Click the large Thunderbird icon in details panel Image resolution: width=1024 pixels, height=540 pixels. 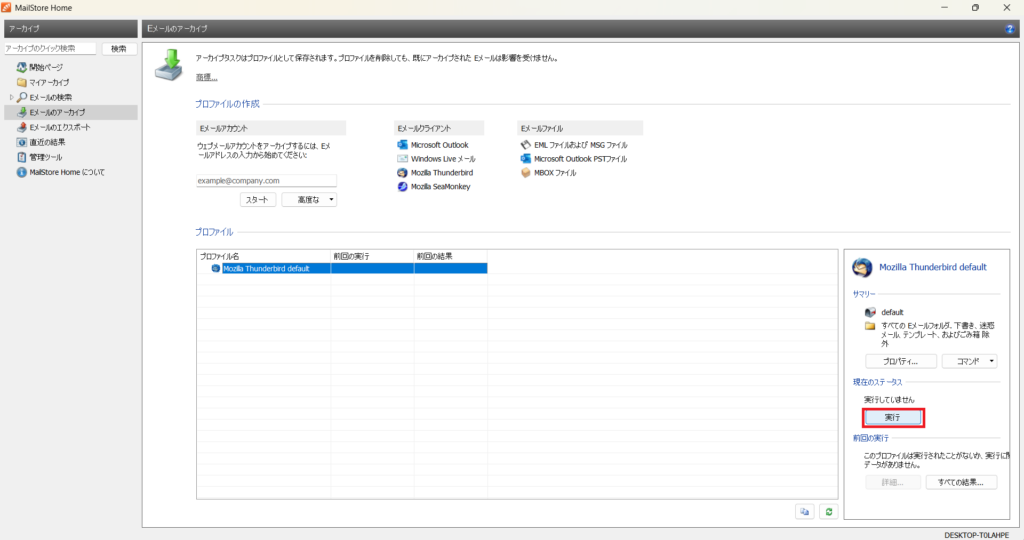click(x=862, y=268)
